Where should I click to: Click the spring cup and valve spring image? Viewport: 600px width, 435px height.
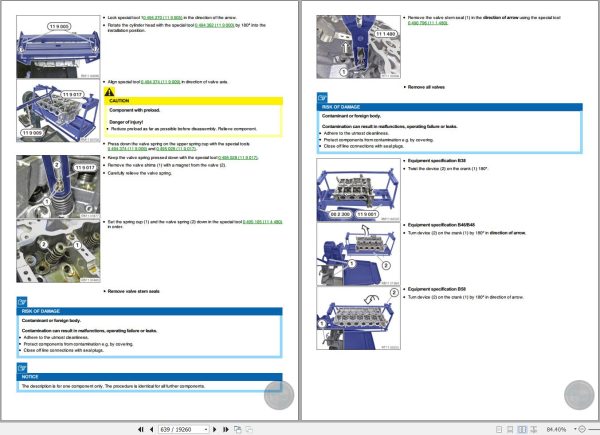58,251
